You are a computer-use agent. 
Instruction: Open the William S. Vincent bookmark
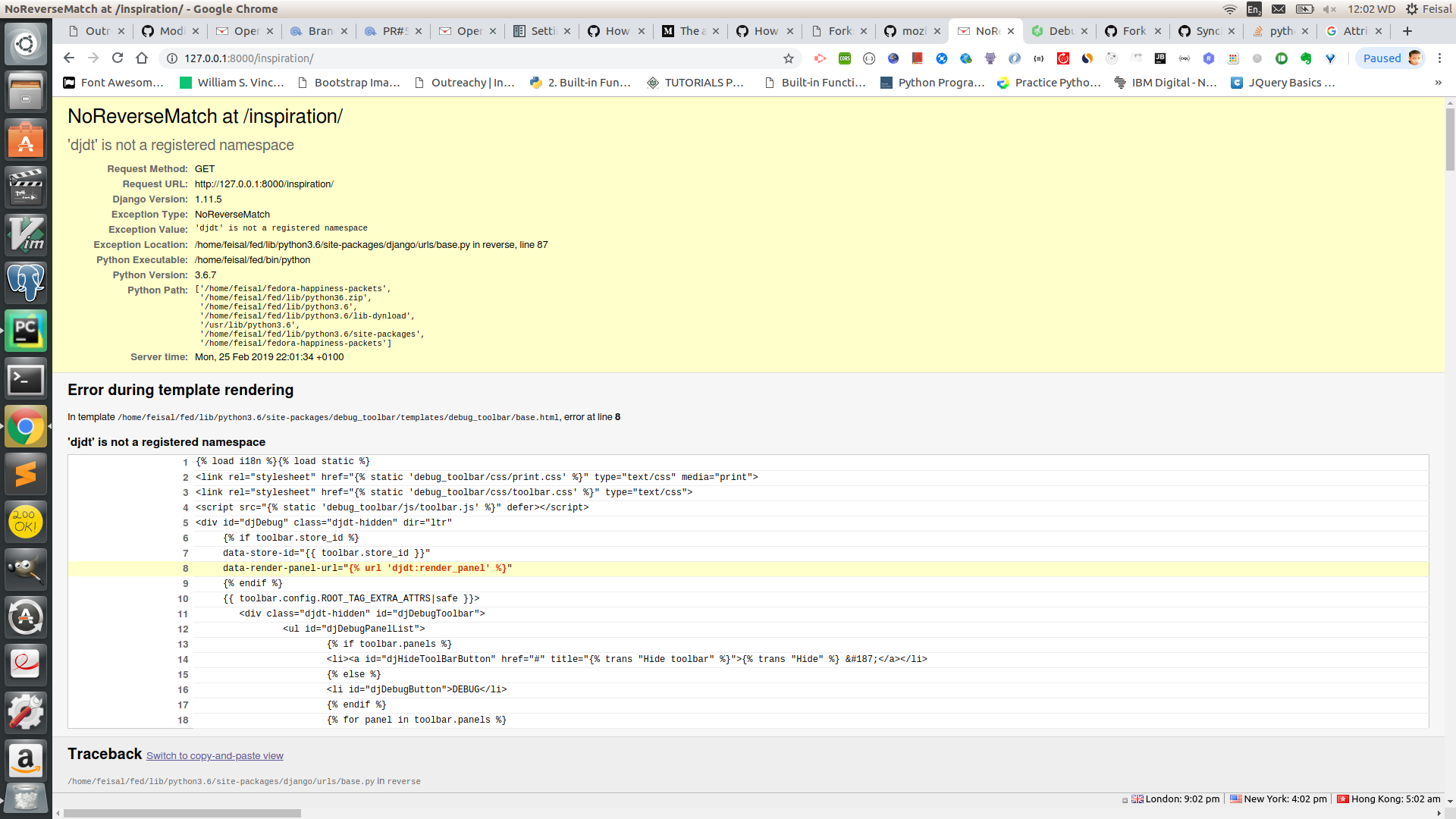232,83
